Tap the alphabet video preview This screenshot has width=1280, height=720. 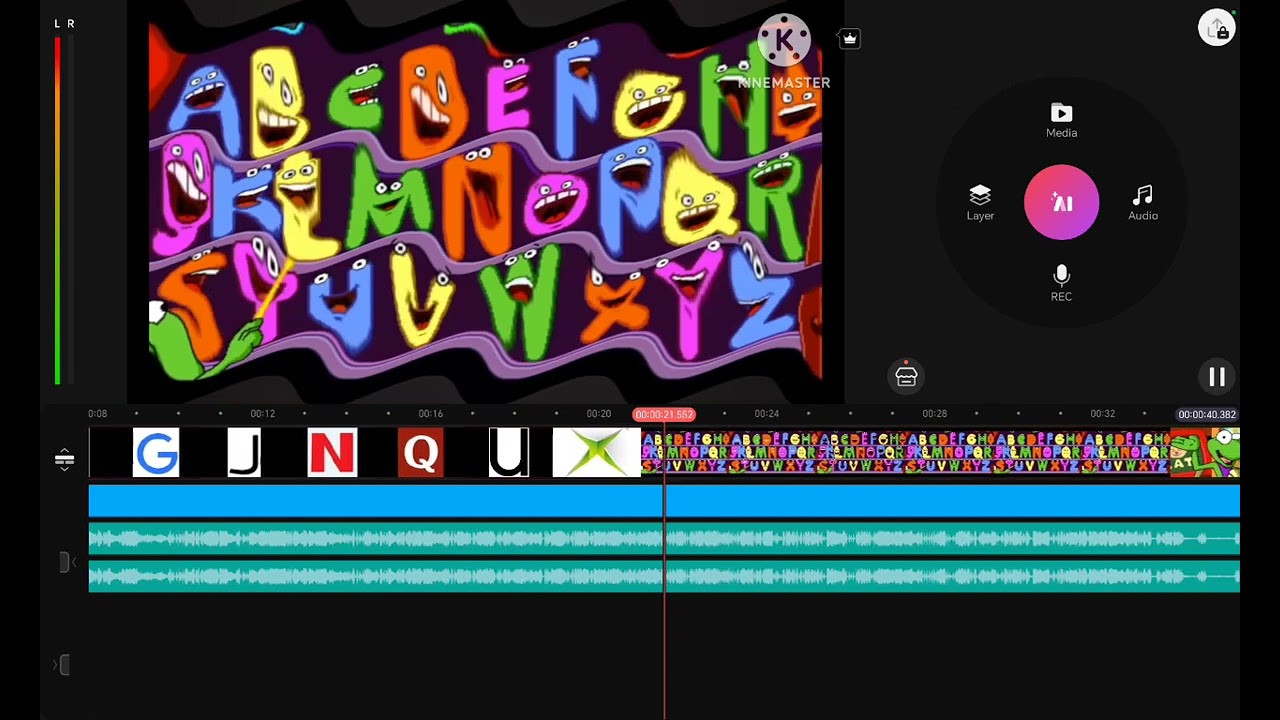(x=485, y=203)
